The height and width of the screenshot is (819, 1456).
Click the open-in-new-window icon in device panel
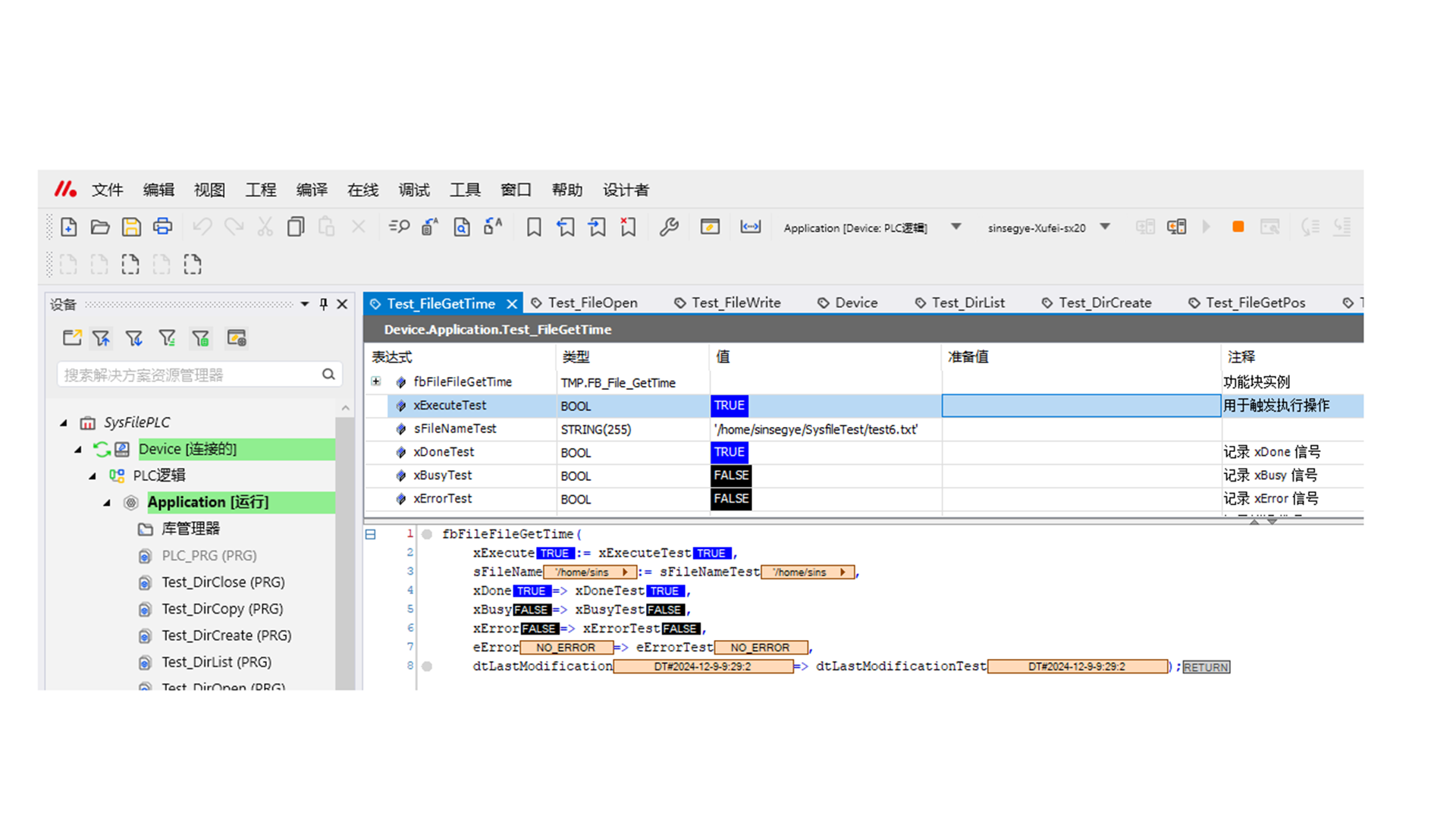(x=72, y=338)
